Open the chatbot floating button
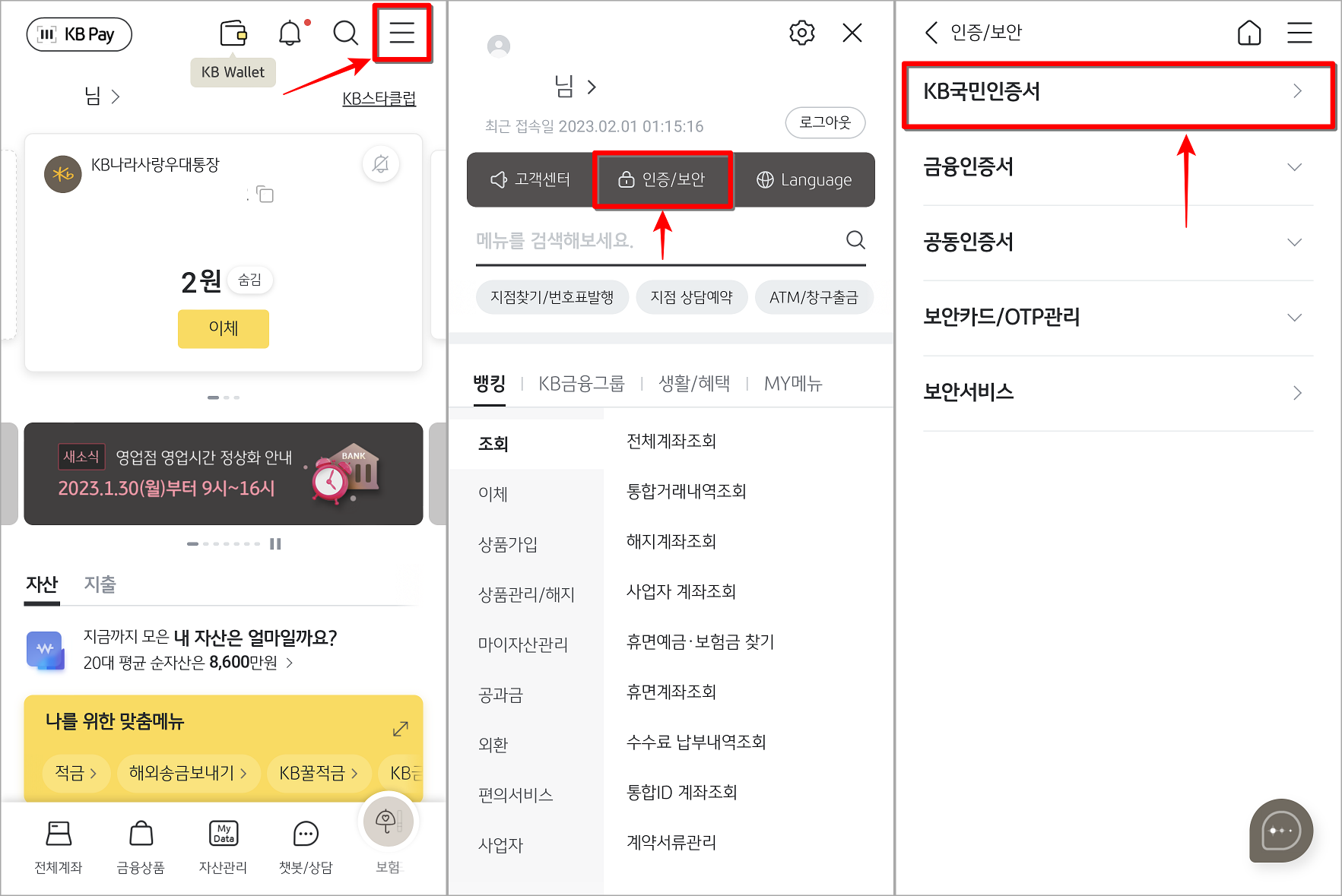1342x896 pixels. pyautogui.click(x=1280, y=831)
